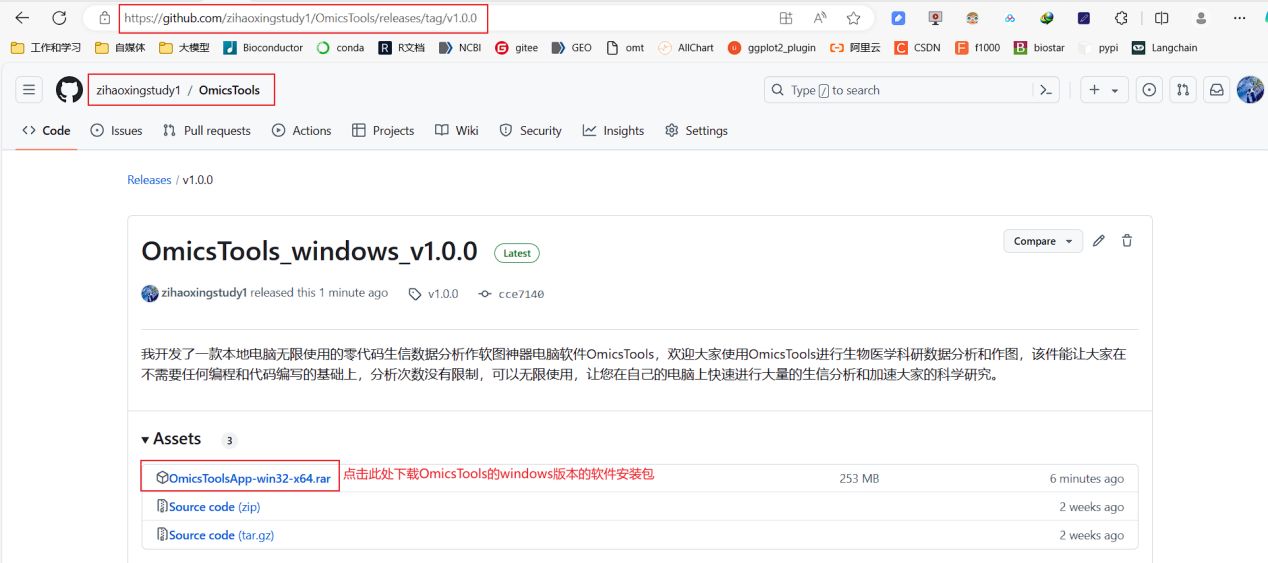Download OmicsToolsApp-win32-x64.rar
Image resolution: width=1268 pixels, height=563 pixels.
point(249,479)
